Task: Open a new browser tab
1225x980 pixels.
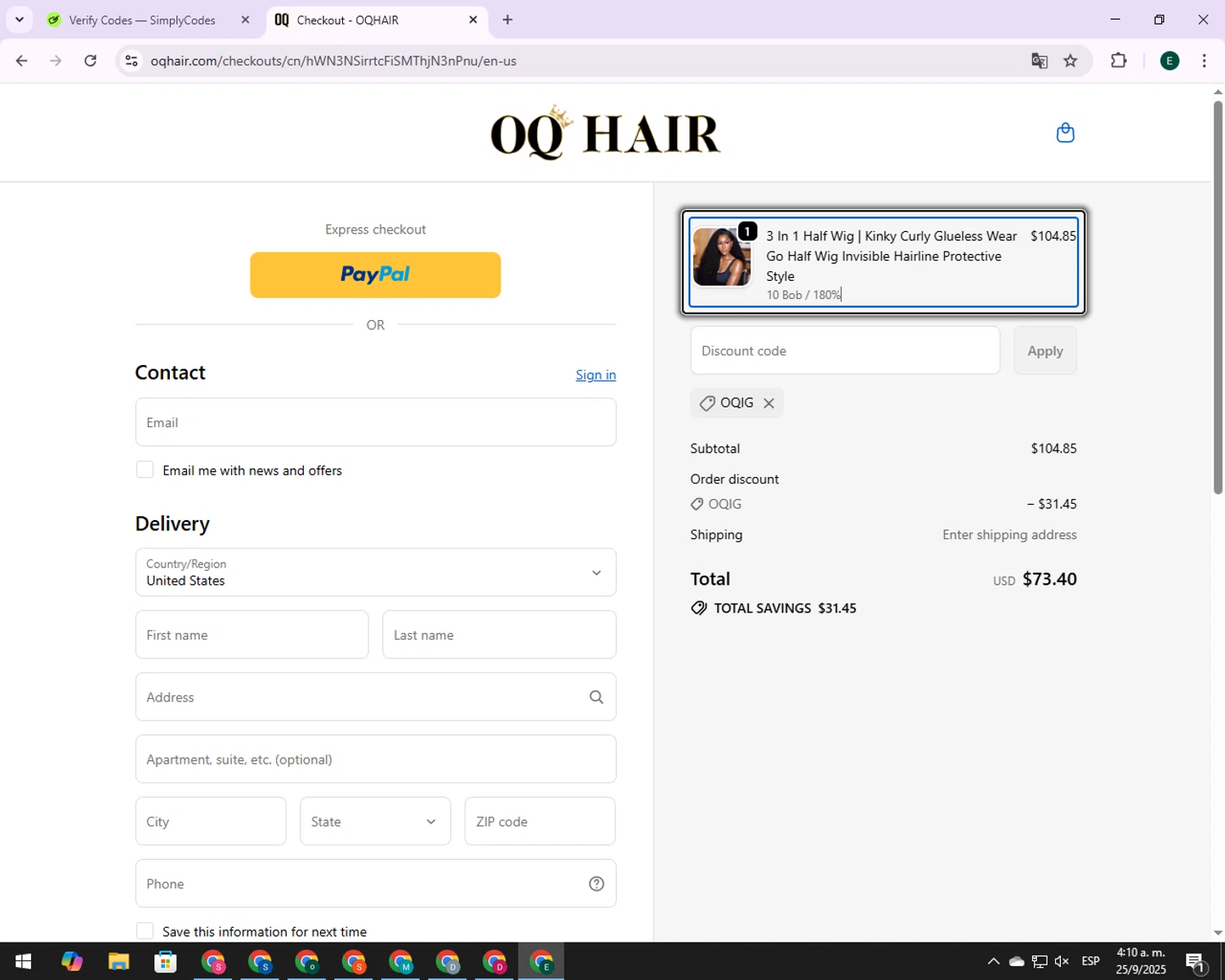Action: pyautogui.click(x=507, y=20)
